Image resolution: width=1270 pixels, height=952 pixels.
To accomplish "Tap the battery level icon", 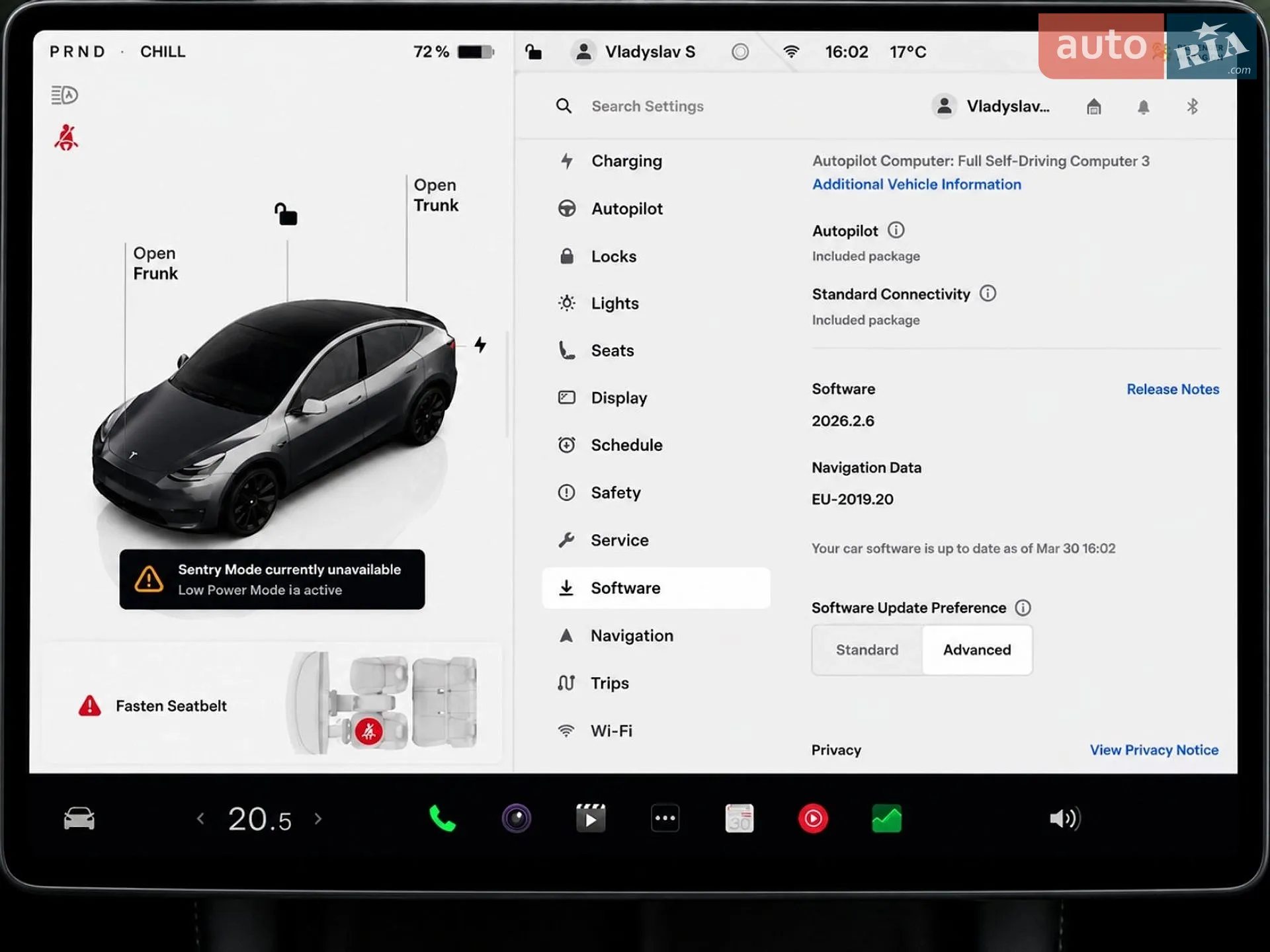I will pos(476,52).
